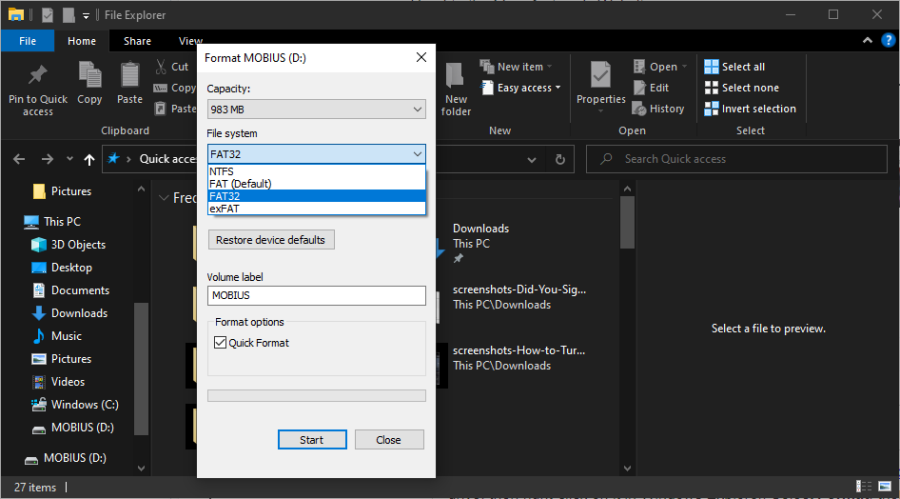Expand the Easy access dropdown
This screenshot has height=499, width=900.
tap(529, 88)
